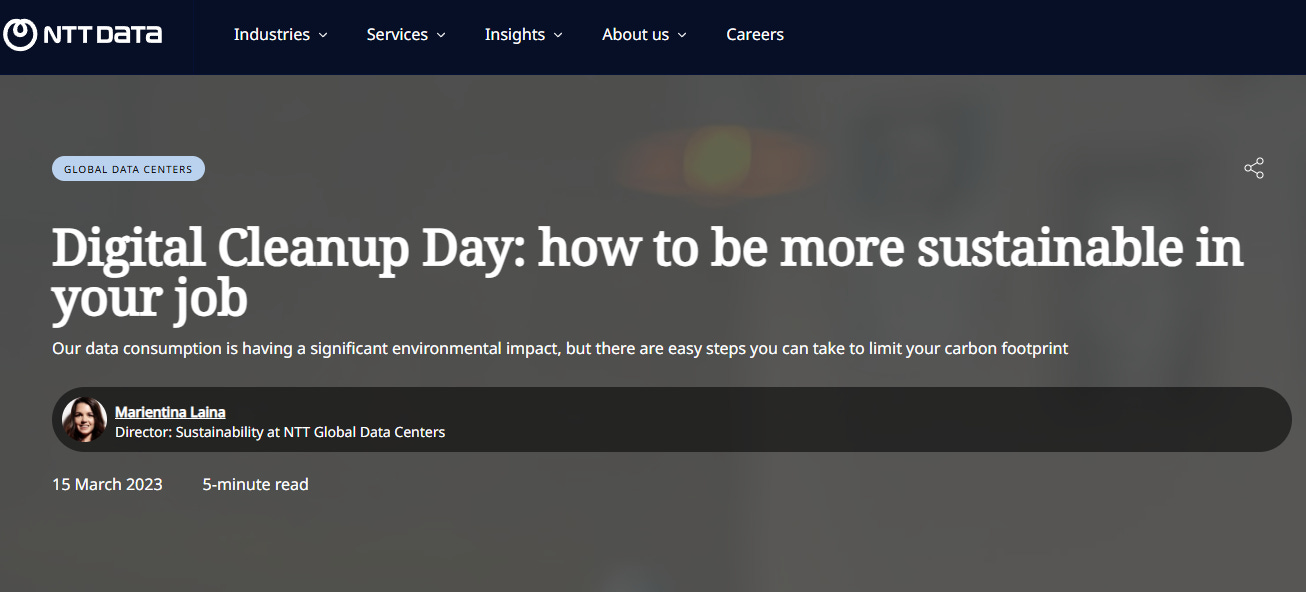Expand the Services menu
This screenshot has width=1306, height=592.
coord(406,34)
